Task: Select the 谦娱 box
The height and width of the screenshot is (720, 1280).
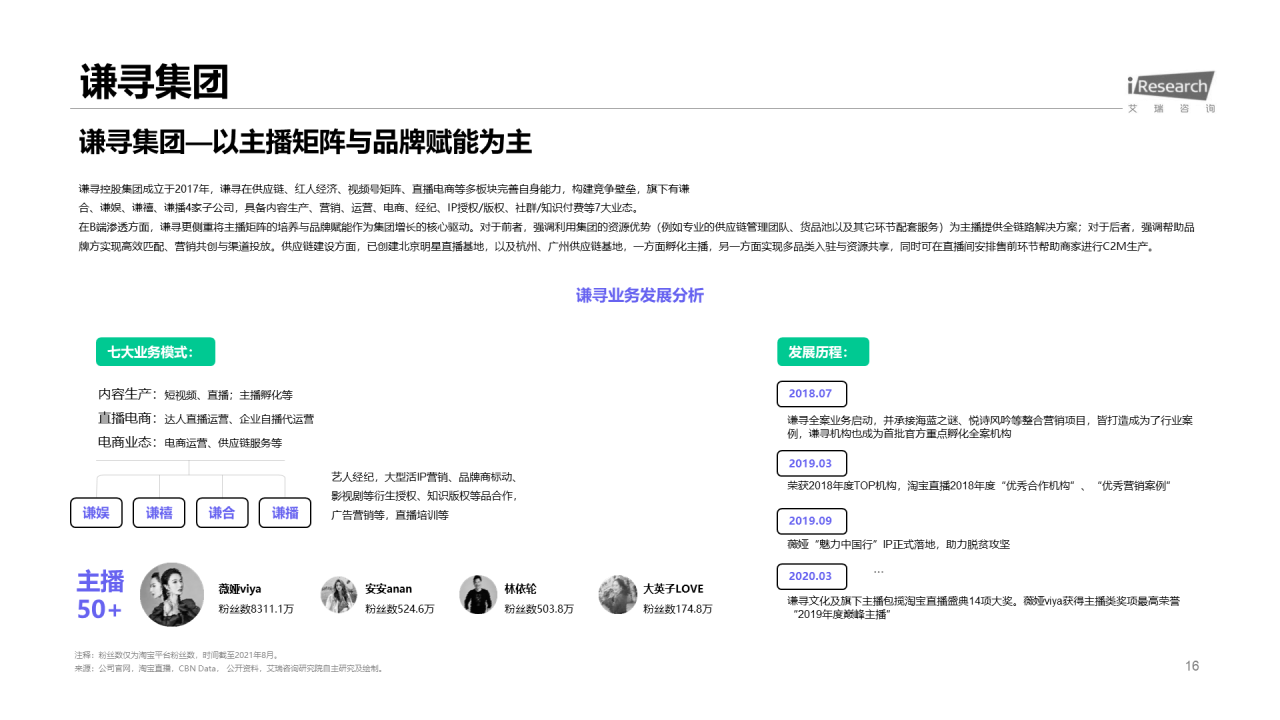Action: [x=96, y=513]
